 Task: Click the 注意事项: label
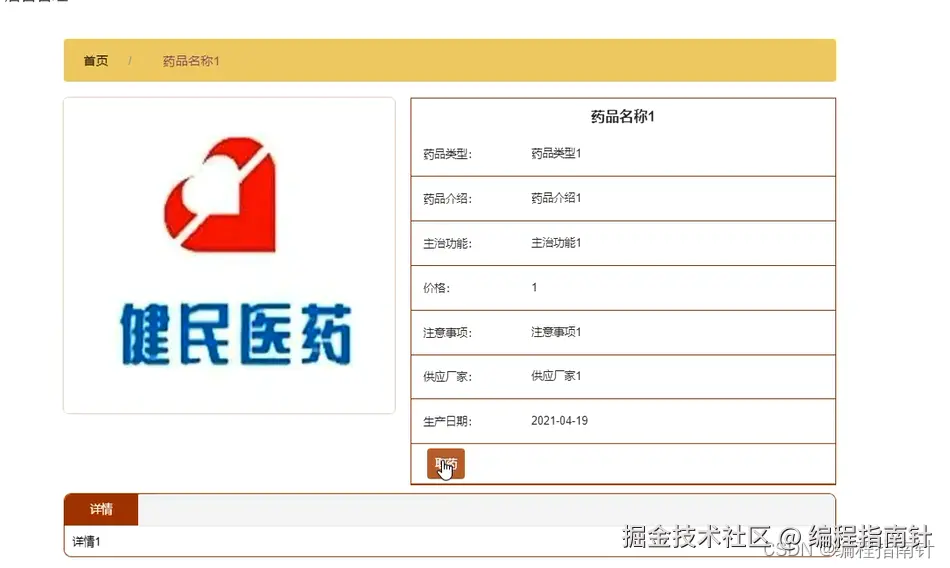(447, 333)
